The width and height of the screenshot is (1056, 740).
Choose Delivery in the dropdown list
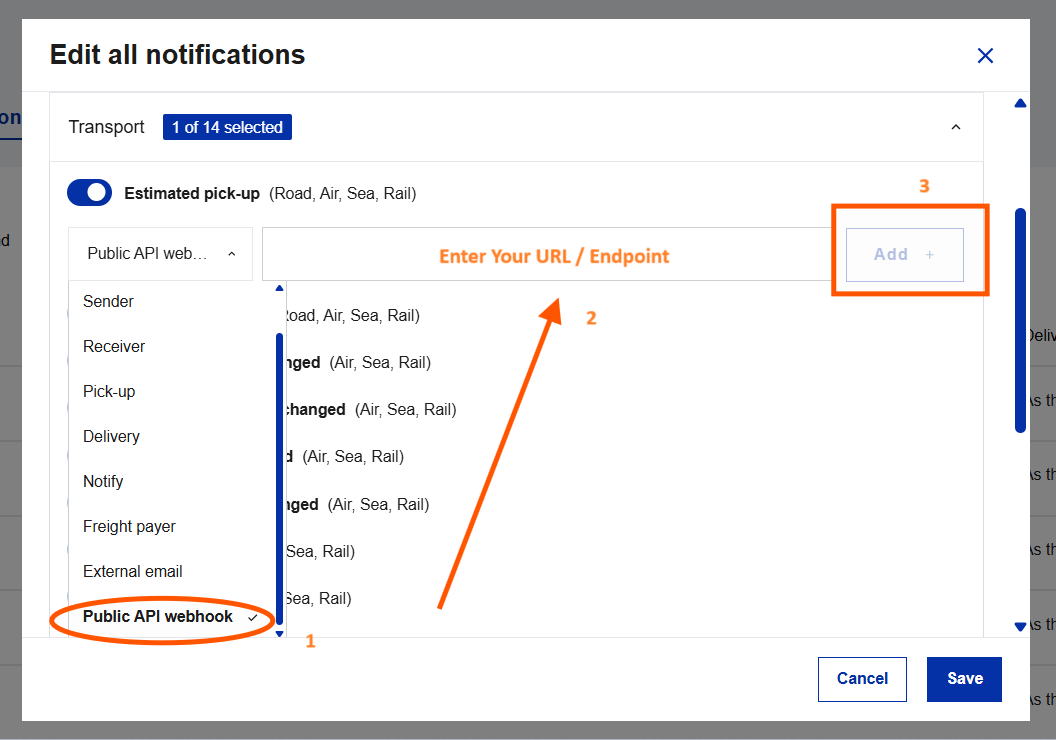tap(111, 436)
